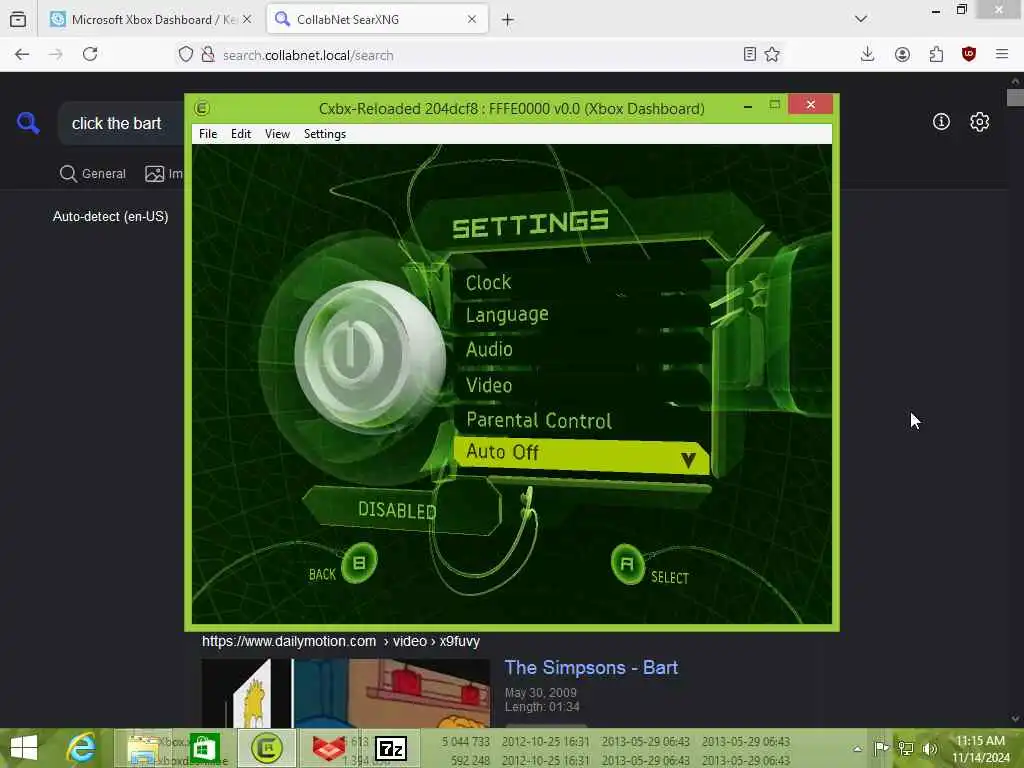The width and height of the screenshot is (1024, 768).
Task: Click the network tray icon
Action: tap(905, 748)
